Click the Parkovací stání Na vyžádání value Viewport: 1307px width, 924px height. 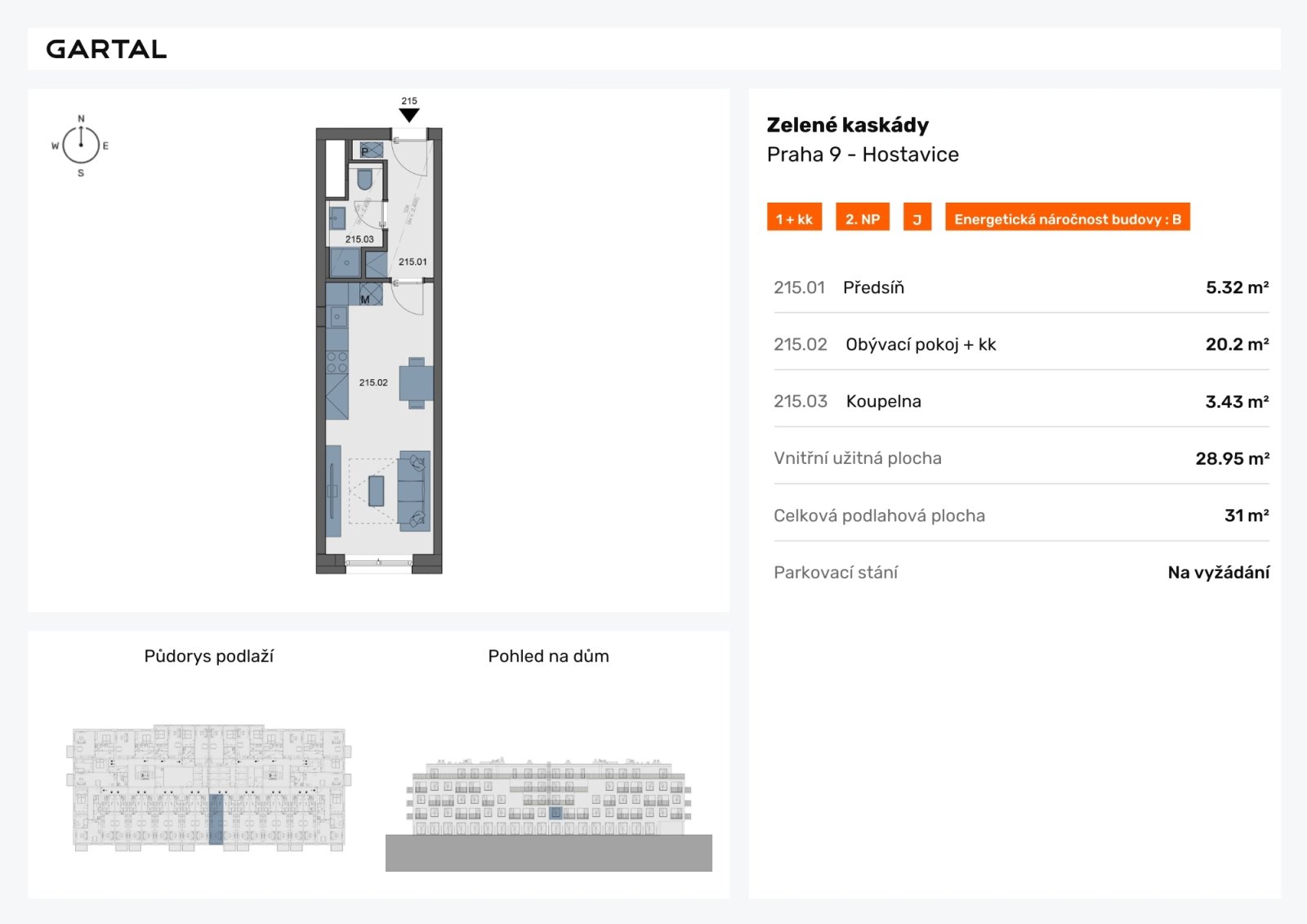pyautogui.click(x=1218, y=573)
